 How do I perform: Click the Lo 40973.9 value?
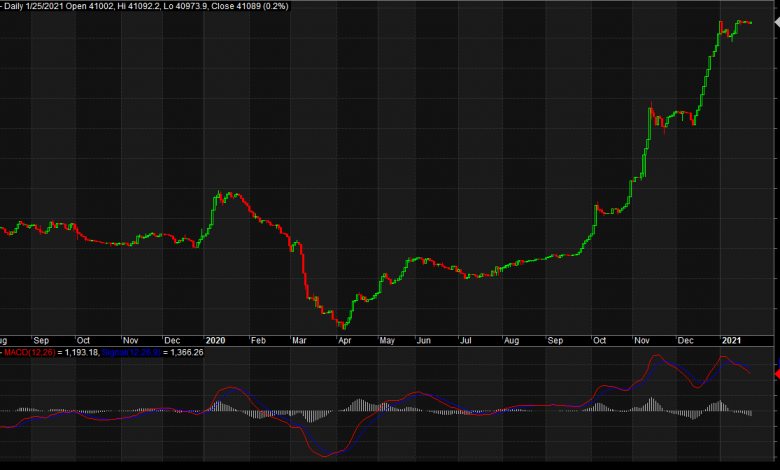coord(186,6)
